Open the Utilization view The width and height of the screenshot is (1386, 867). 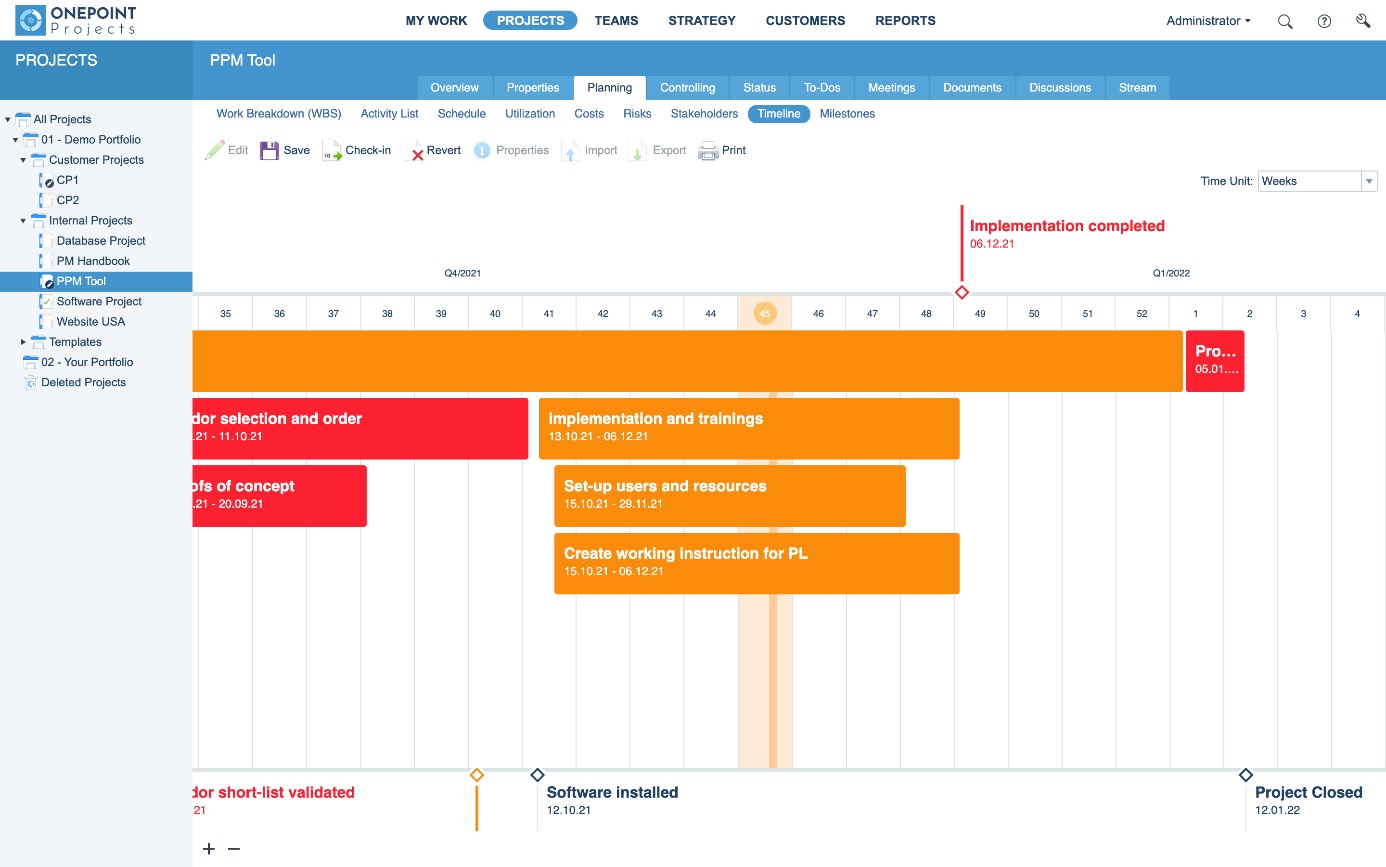click(x=530, y=114)
